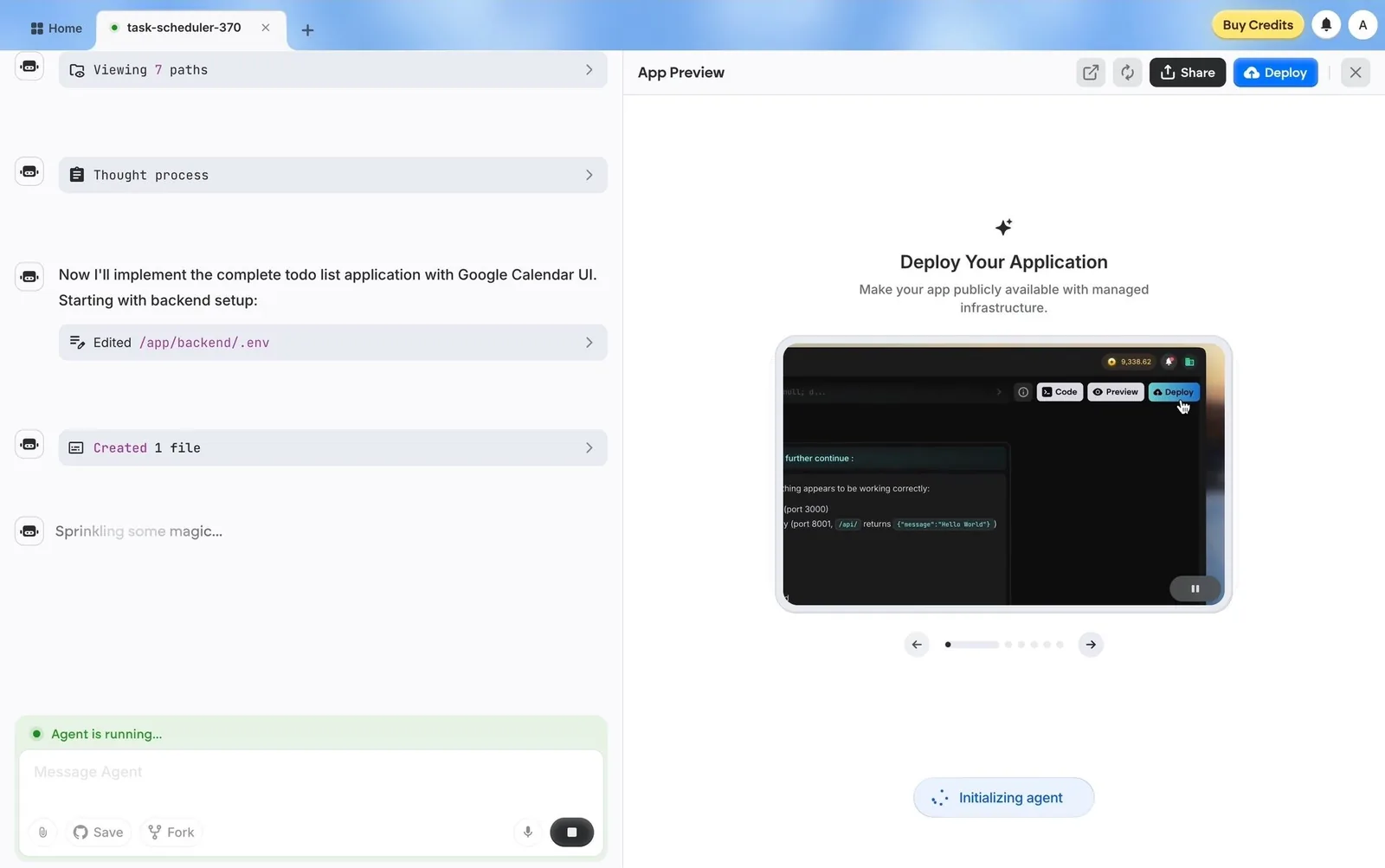Viewport: 1385px width, 868px height.
Task: Click the Deploy Your Application heading
Action: pos(1003,262)
